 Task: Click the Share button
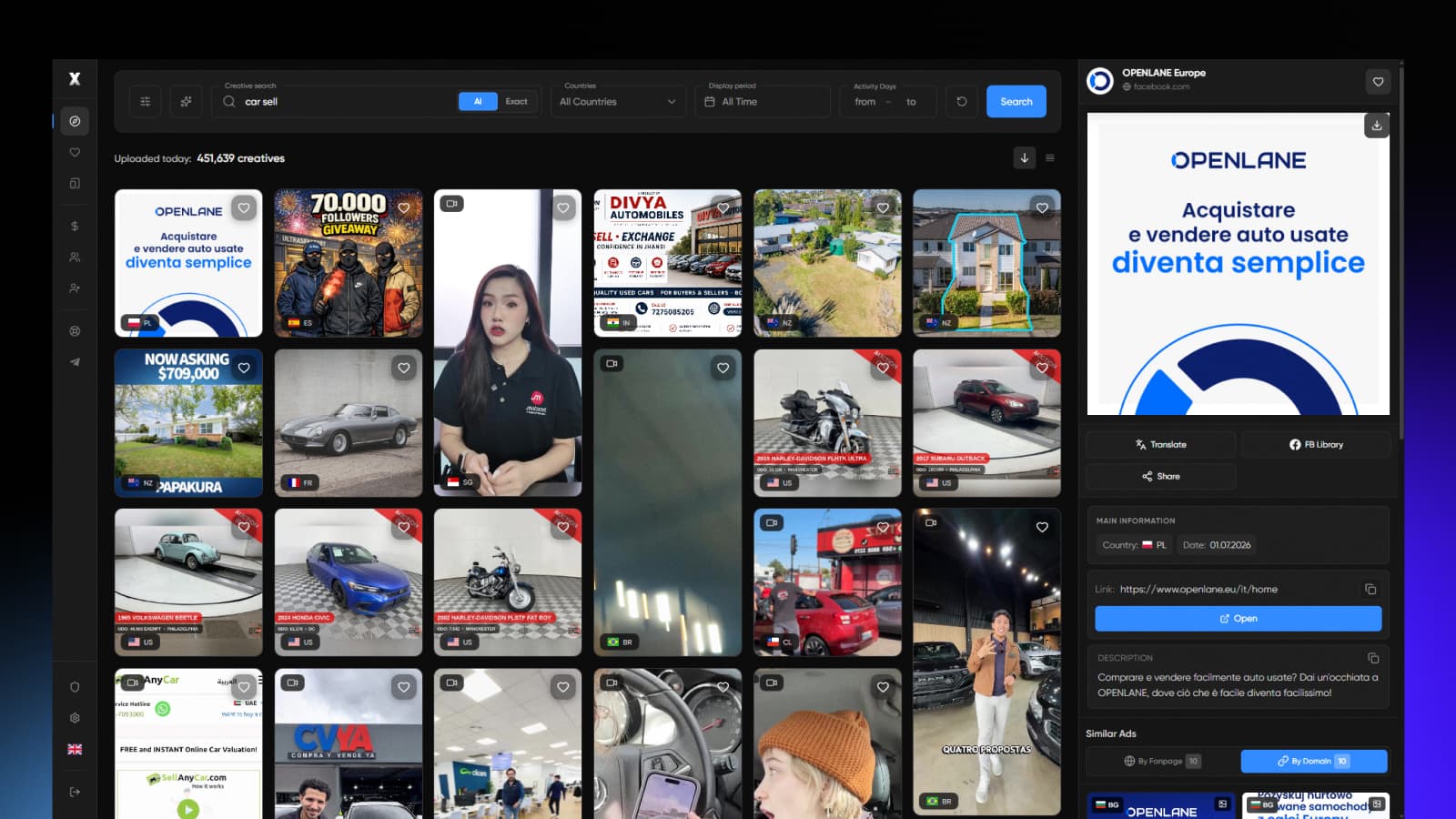1160,476
